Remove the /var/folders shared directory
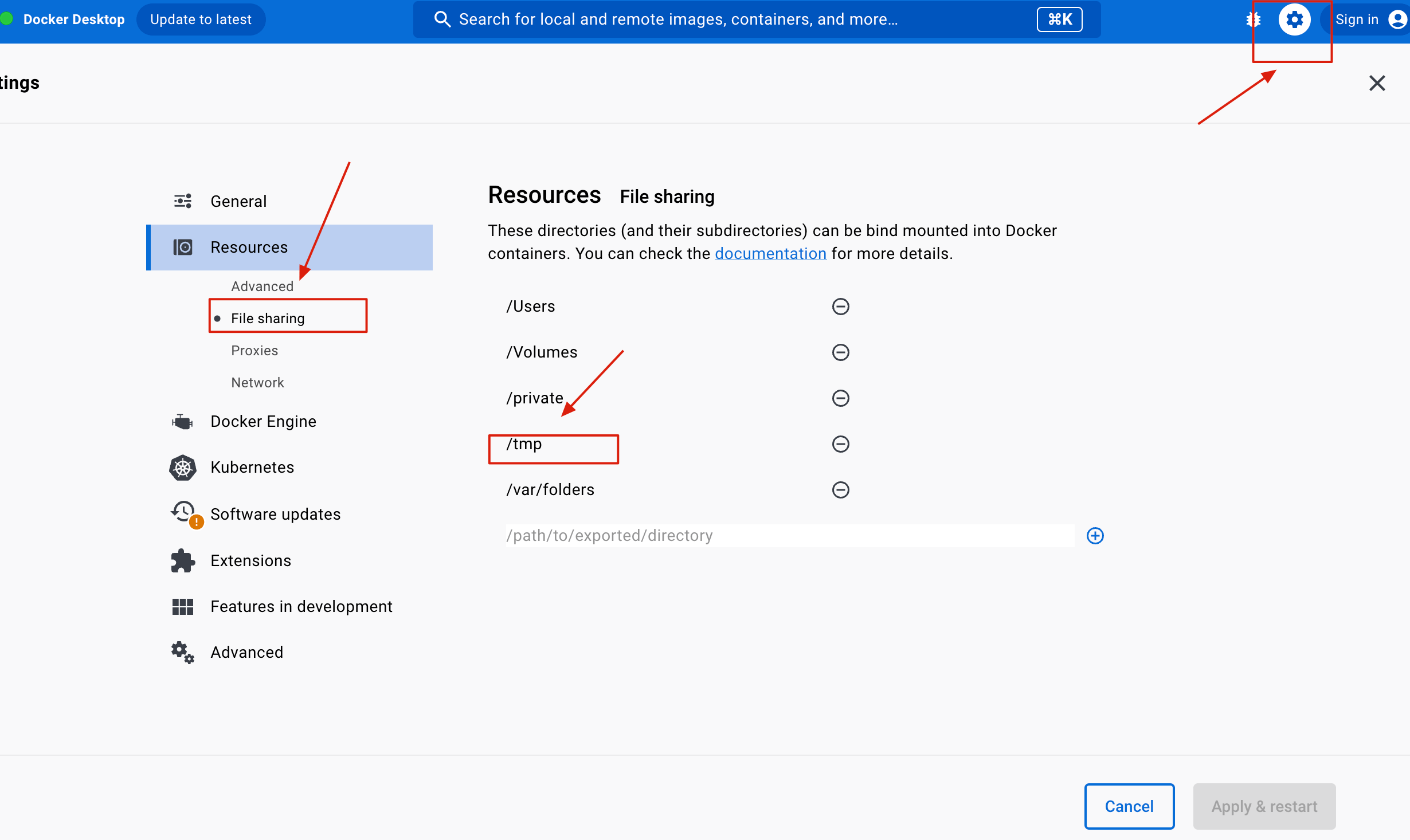The image size is (1410, 840). (840, 490)
